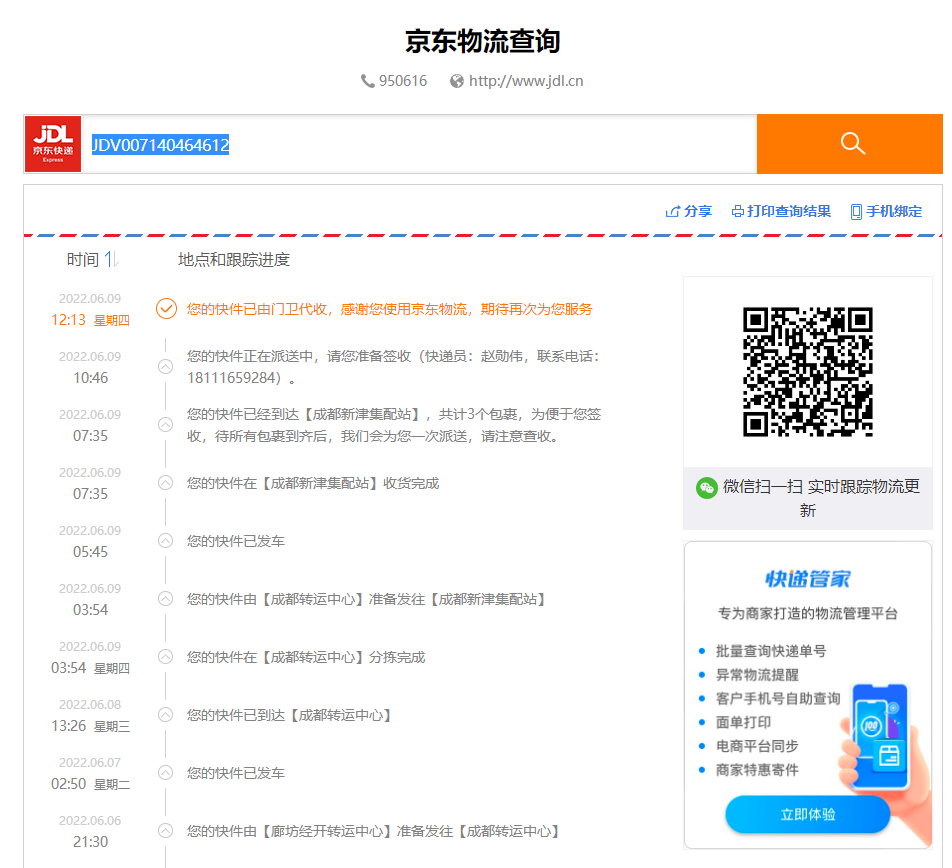Click the globe icon beside the website URL
952x868 pixels.
[457, 81]
